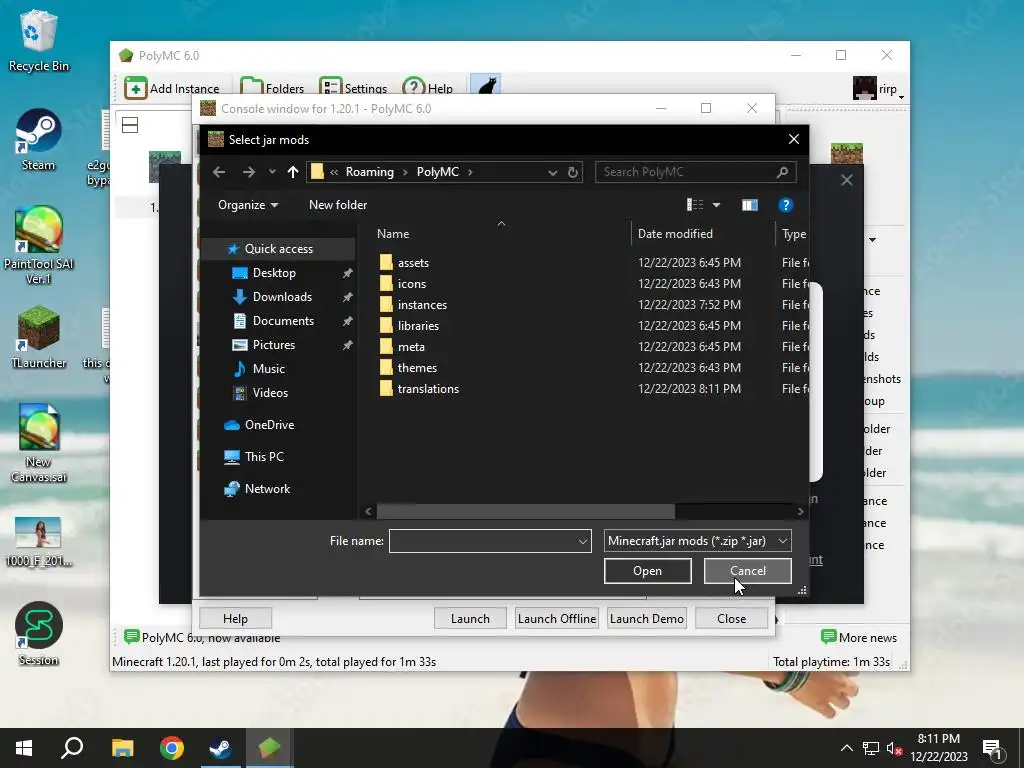The width and height of the screenshot is (1024, 768).
Task: Open Network in the navigation pane
Action: coord(267,488)
